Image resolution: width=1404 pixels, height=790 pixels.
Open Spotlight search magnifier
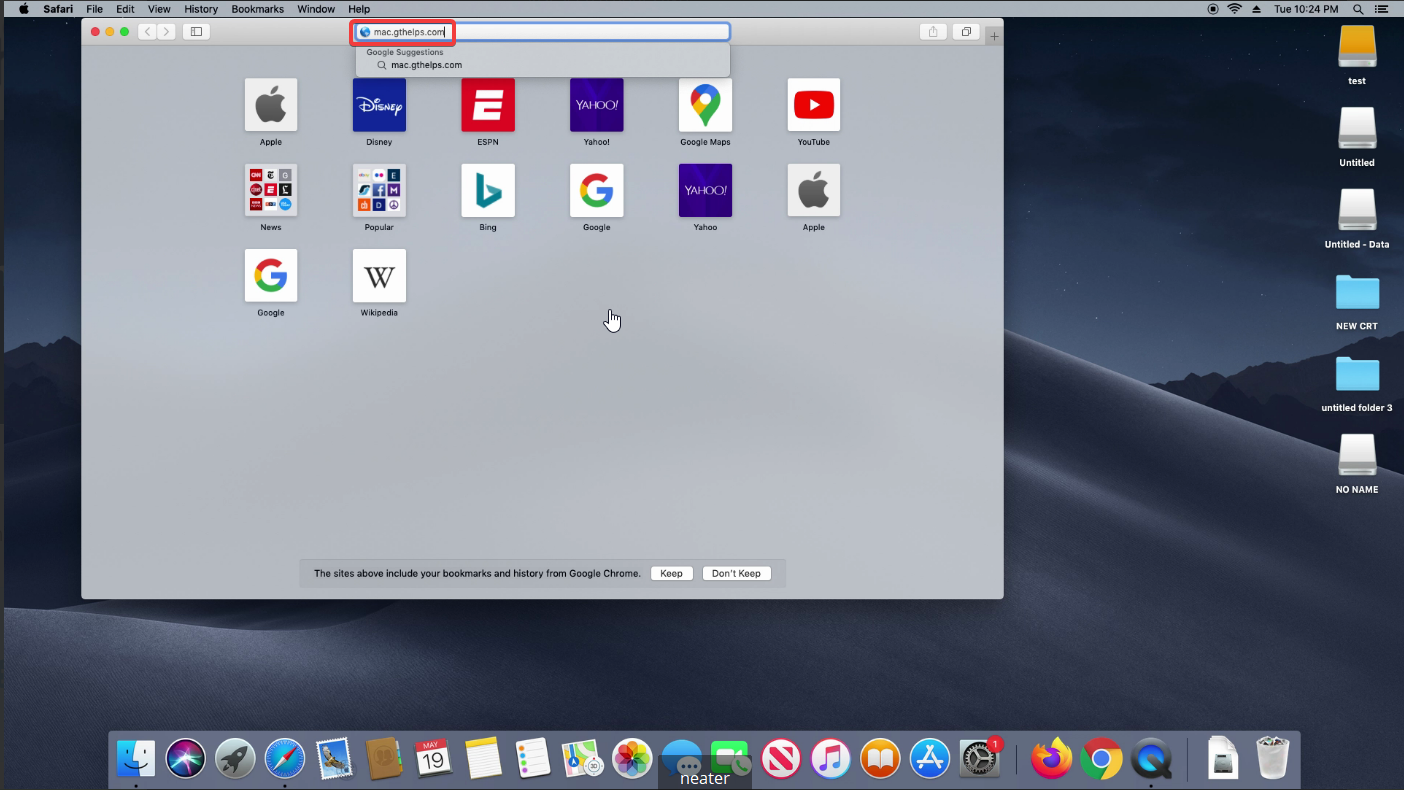tap(1358, 9)
